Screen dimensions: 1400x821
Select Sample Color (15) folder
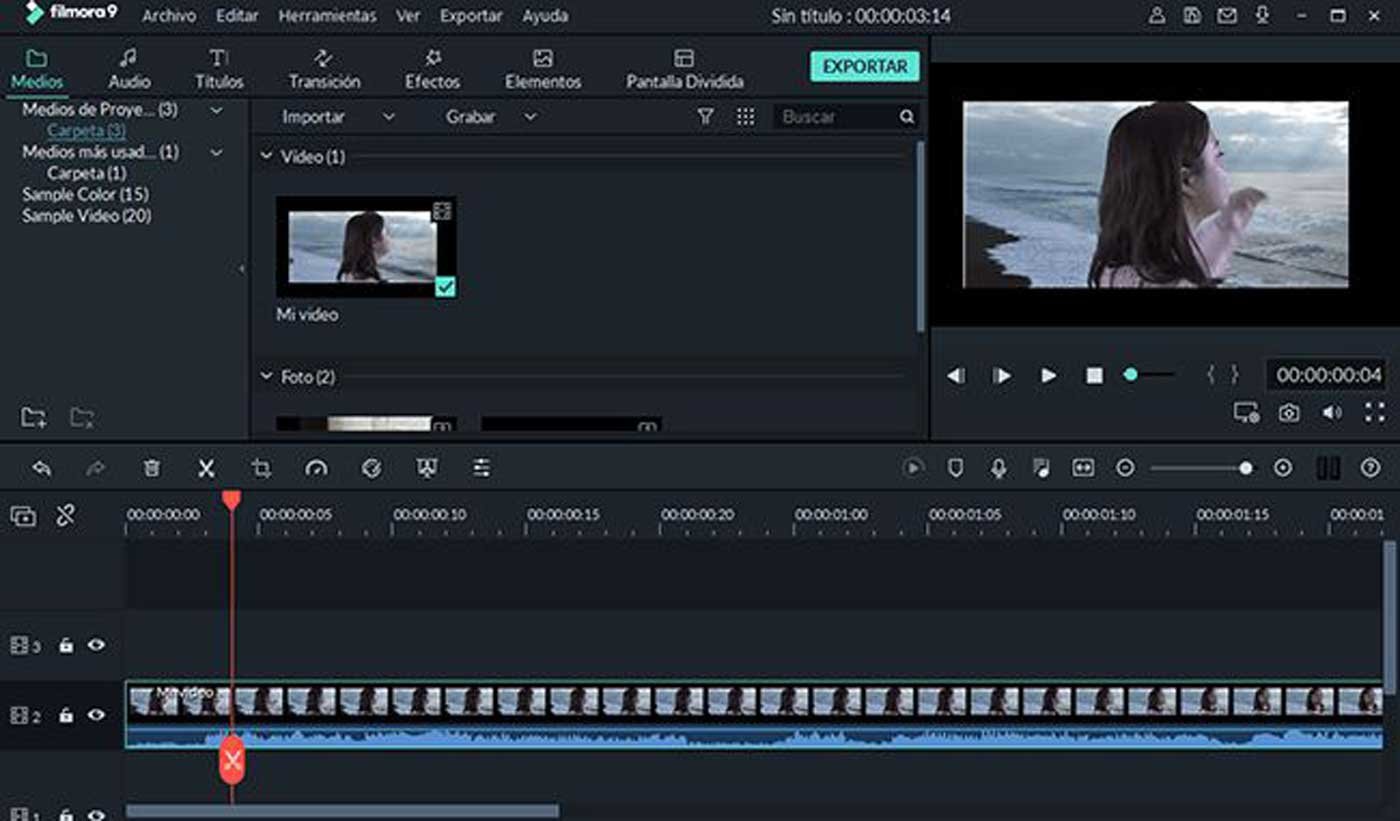(x=85, y=194)
